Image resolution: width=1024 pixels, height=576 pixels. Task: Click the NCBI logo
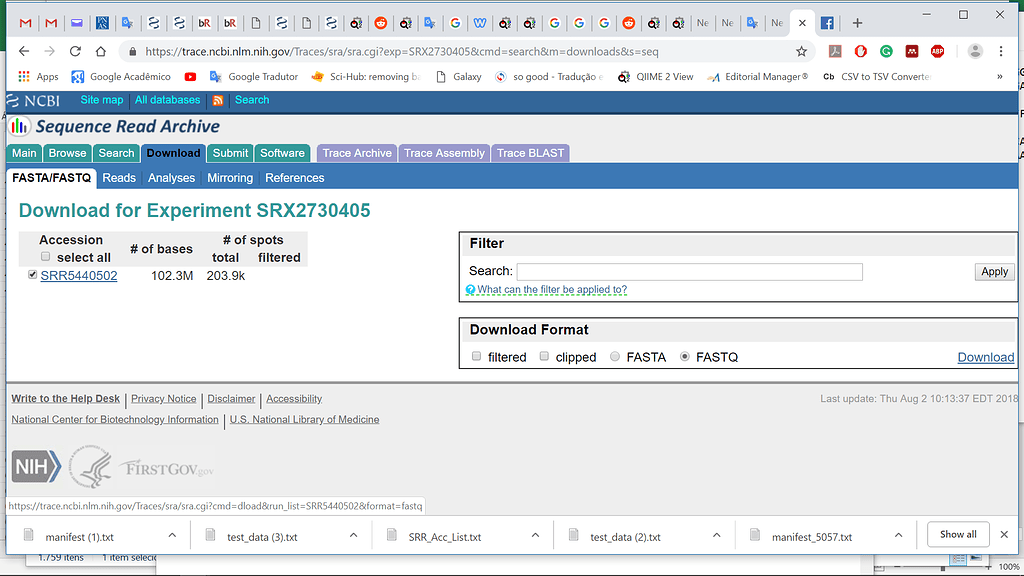pos(33,101)
